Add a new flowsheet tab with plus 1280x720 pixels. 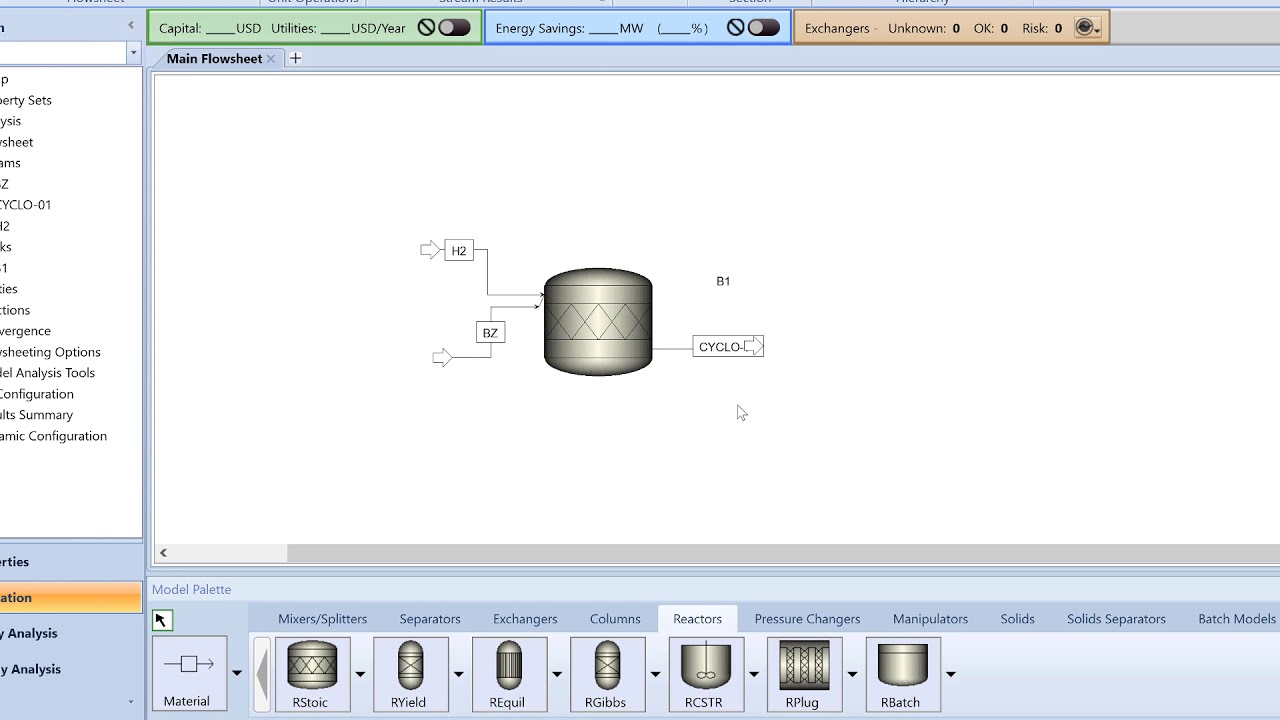[x=295, y=58]
